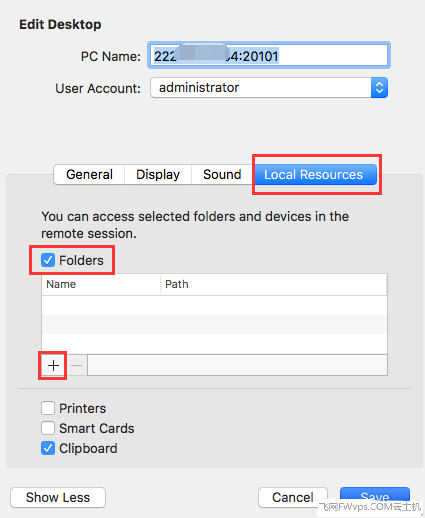The width and height of the screenshot is (425, 518).
Task: Enable the Printers checkbox
Action: click(x=48, y=408)
